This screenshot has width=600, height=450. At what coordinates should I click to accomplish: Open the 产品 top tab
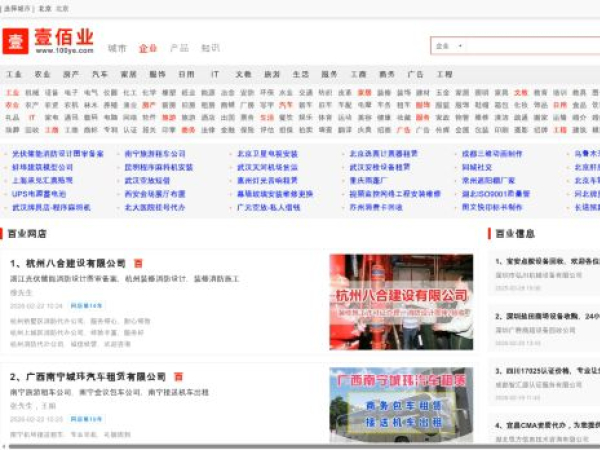pyautogui.click(x=179, y=48)
